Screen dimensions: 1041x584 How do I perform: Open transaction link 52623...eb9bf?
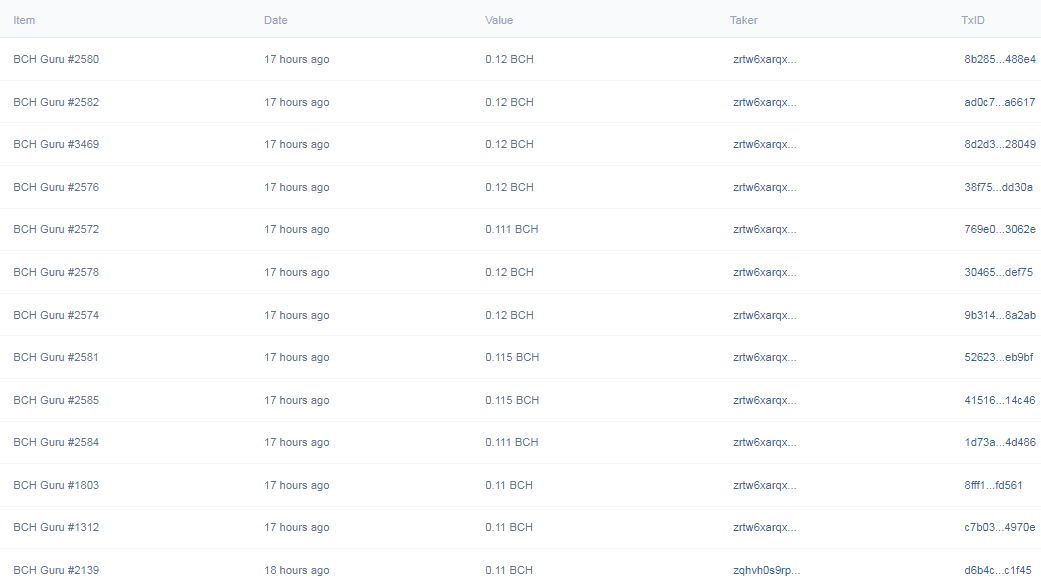click(999, 357)
